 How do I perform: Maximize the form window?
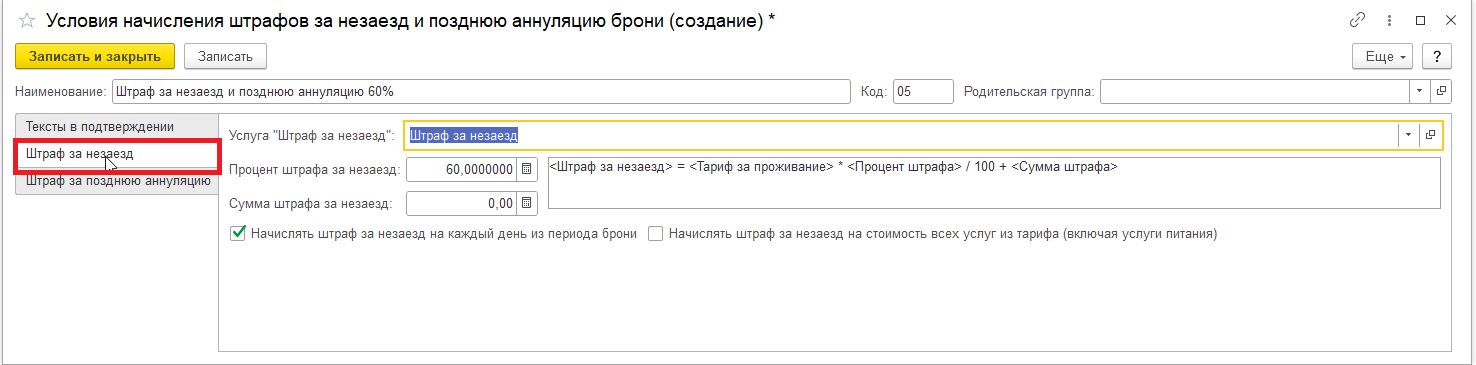pyautogui.click(x=1420, y=20)
